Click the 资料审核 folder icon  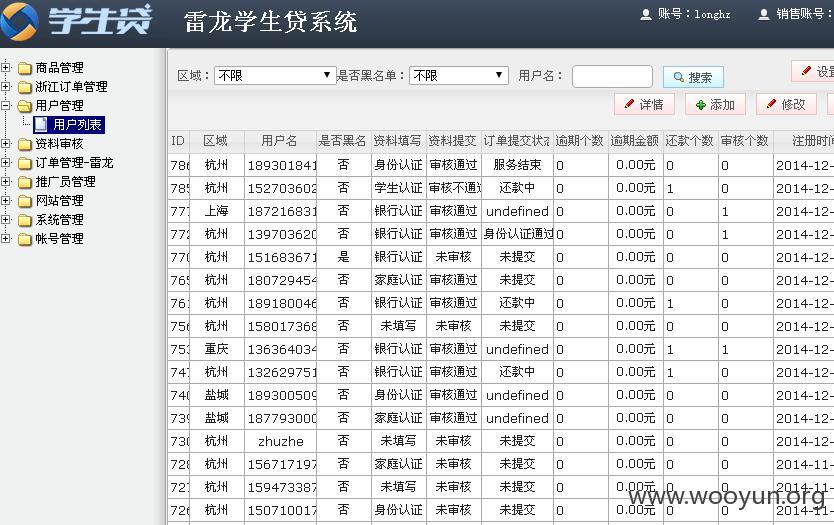click(24, 144)
